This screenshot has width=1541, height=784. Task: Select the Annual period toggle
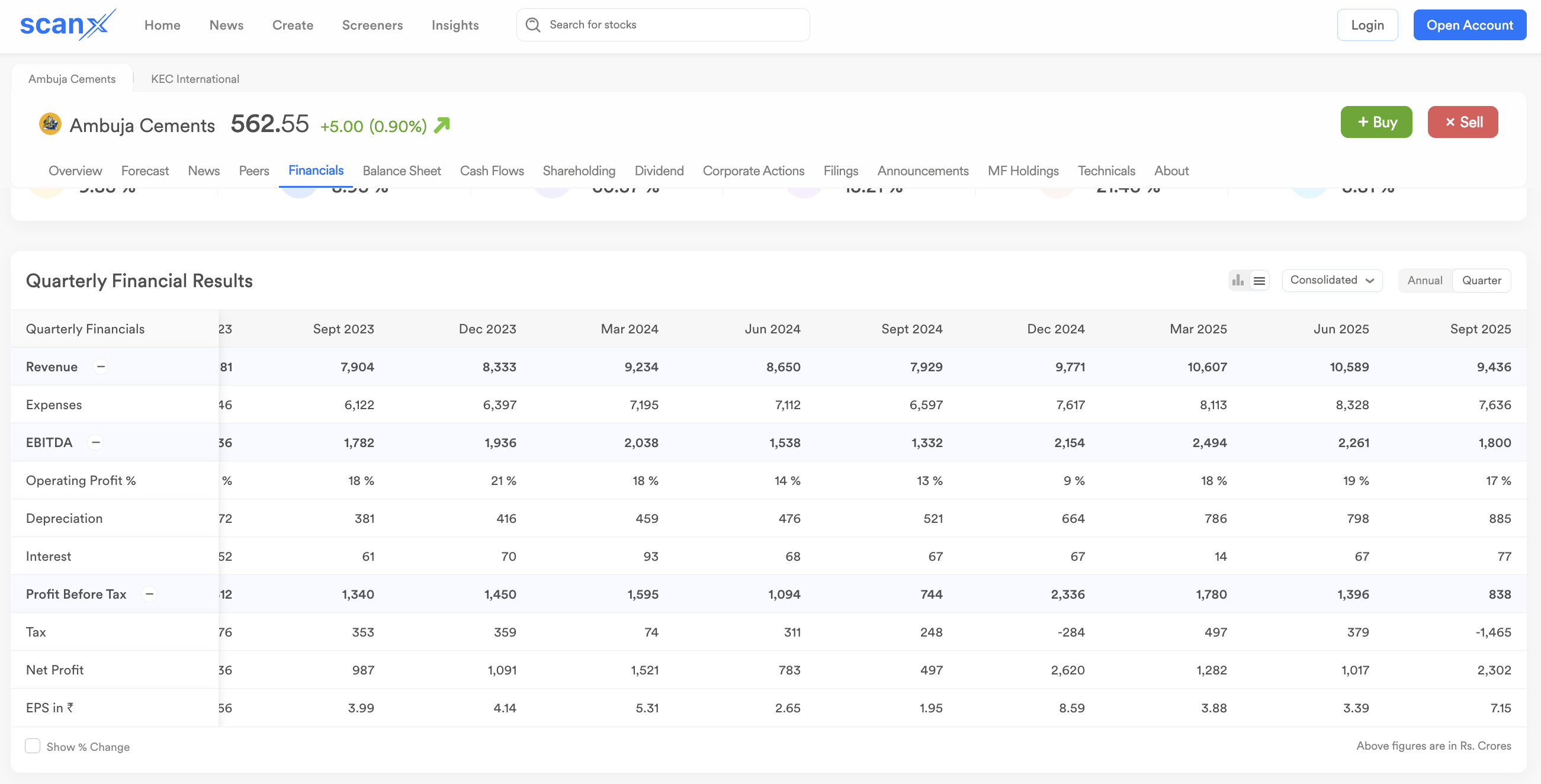(1424, 281)
